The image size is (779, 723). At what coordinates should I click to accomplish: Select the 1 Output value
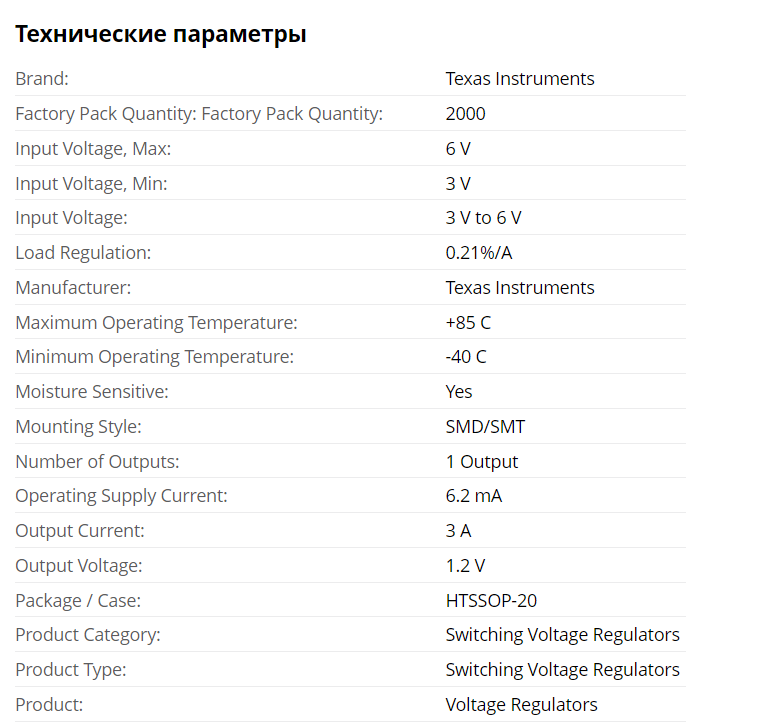point(482,462)
